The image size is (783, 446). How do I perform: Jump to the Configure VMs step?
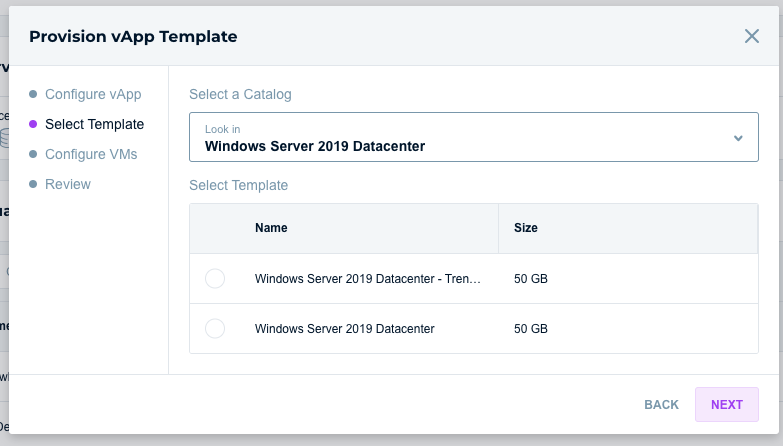(91, 155)
